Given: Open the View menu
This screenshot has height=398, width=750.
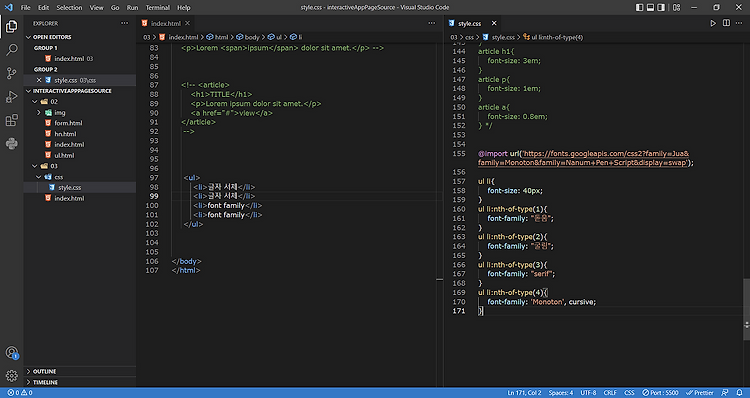Looking at the screenshot, I should tap(96, 8).
